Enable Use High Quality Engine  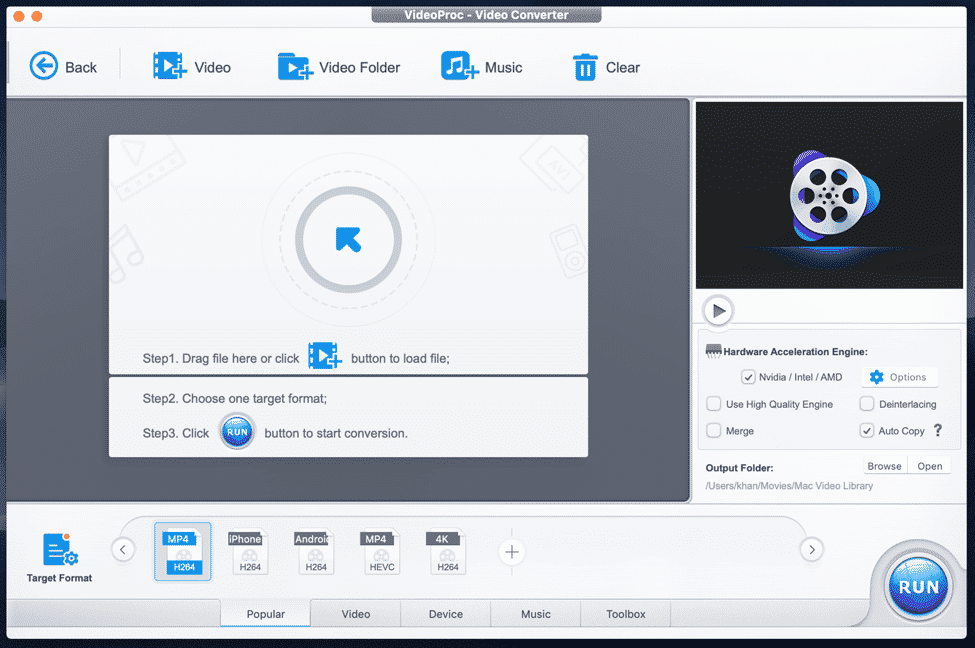tap(715, 404)
